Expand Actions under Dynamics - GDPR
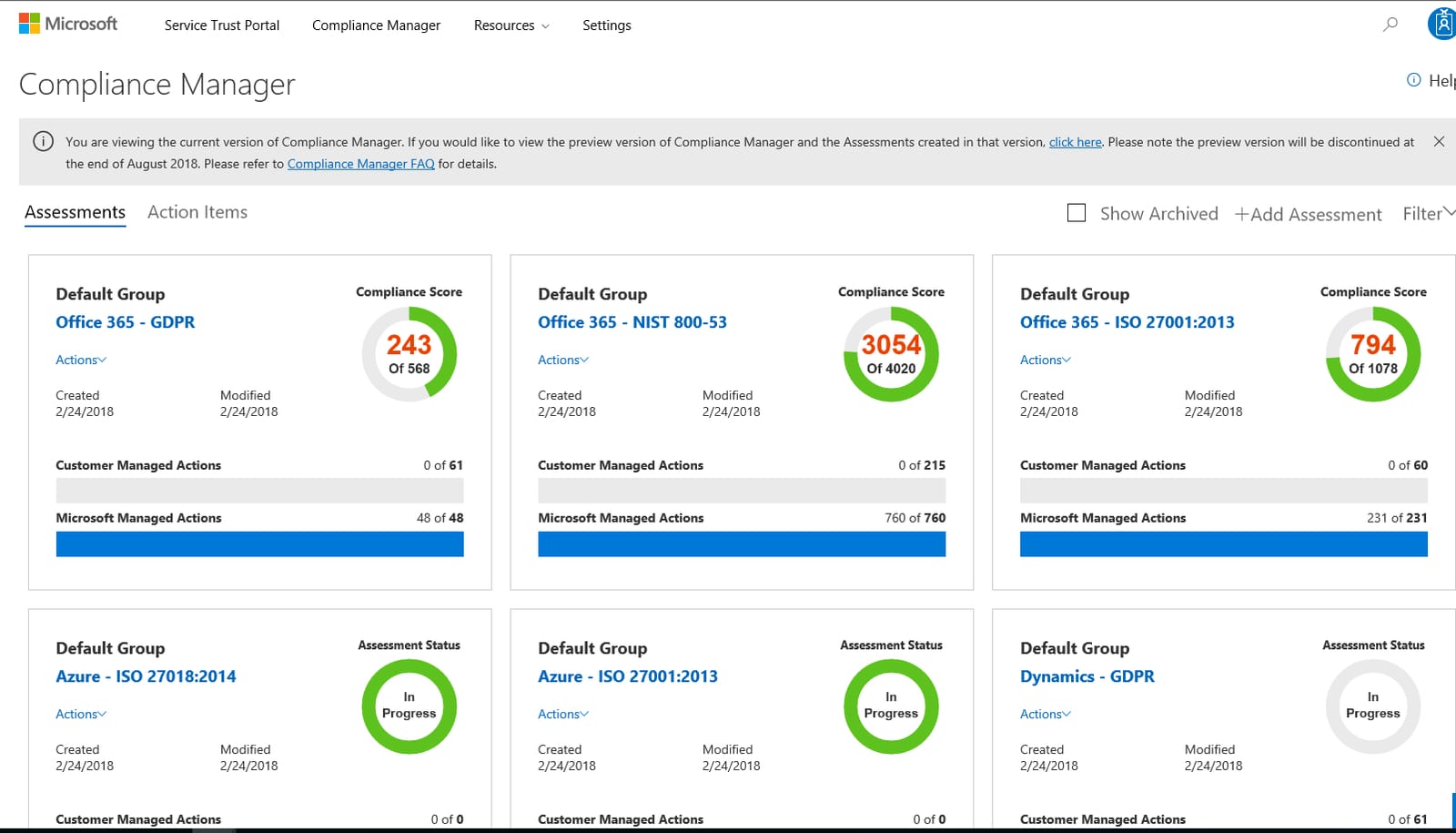 1044,714
